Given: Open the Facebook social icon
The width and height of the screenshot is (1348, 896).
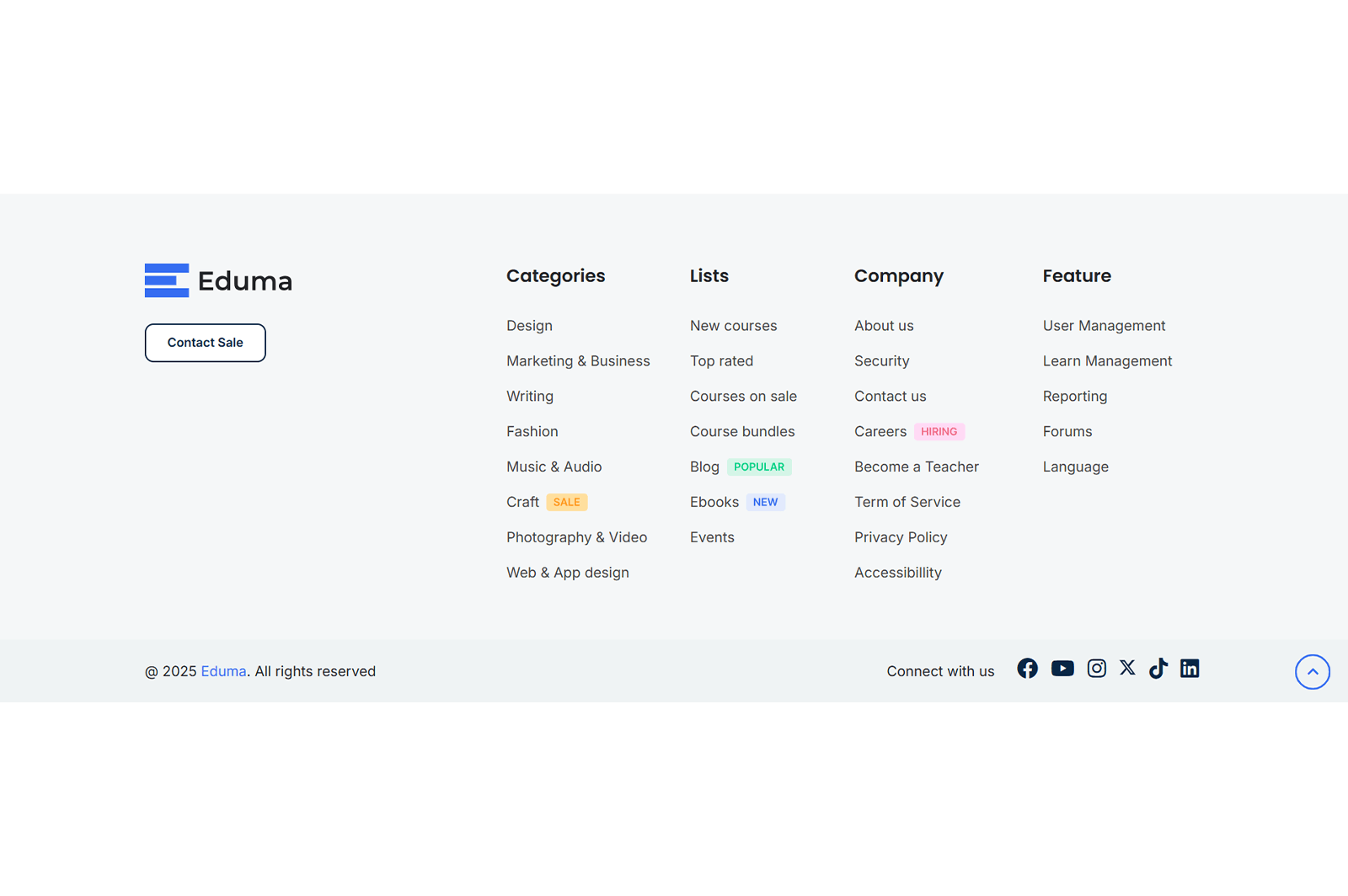Looking at the screenshot, I should (1027, 669).
